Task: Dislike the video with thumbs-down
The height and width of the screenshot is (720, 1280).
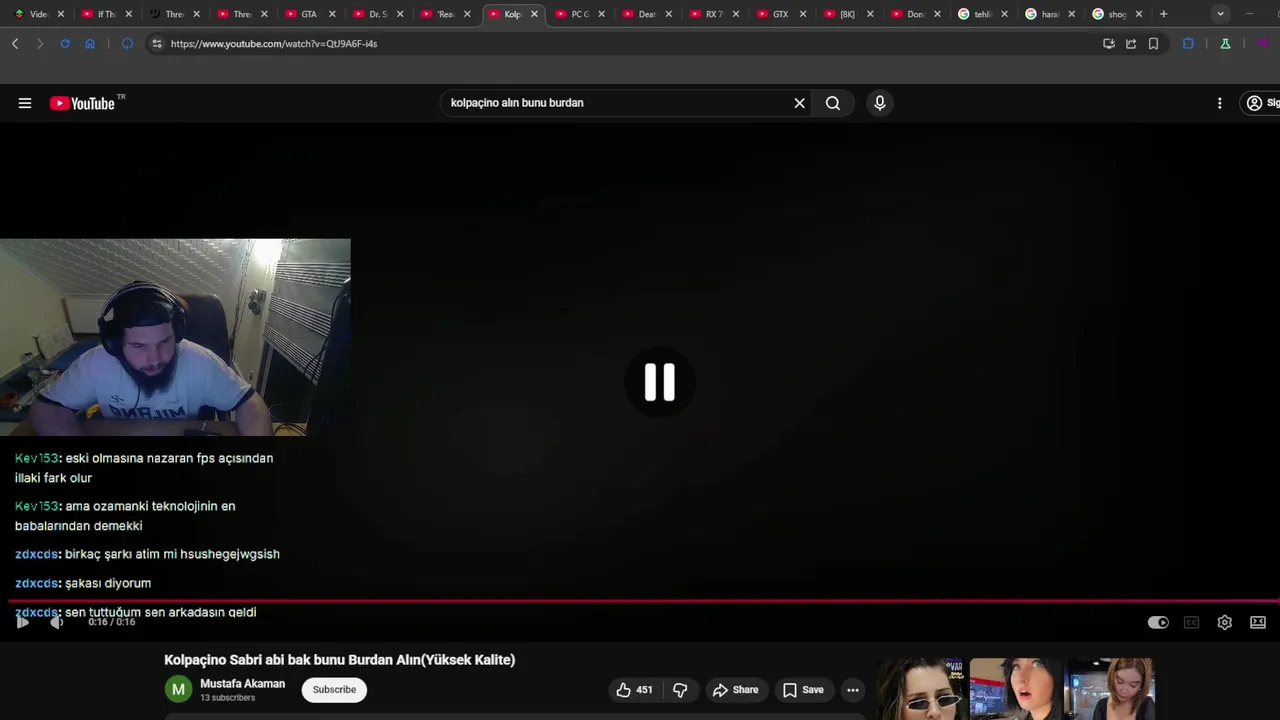Action: [680, 690]
